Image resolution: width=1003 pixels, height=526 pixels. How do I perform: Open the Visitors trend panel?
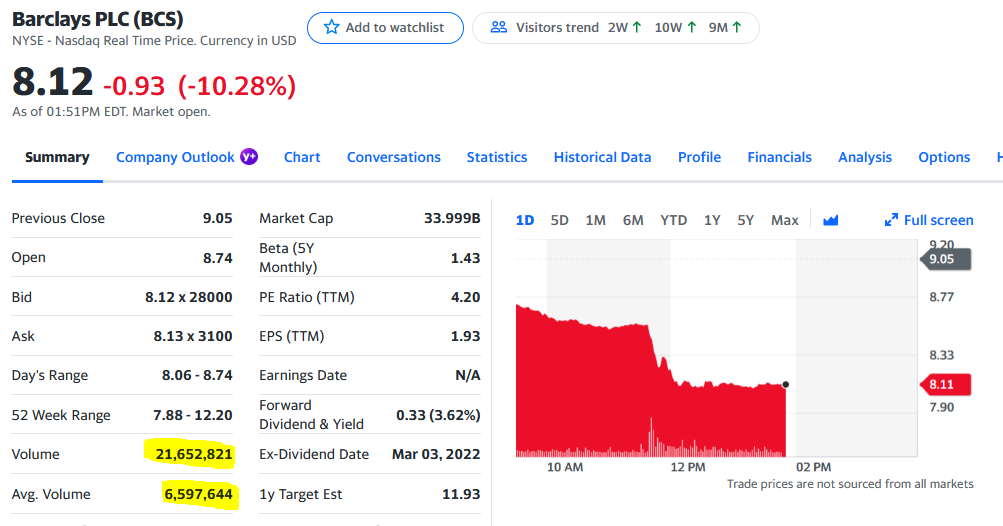point(615,28)
